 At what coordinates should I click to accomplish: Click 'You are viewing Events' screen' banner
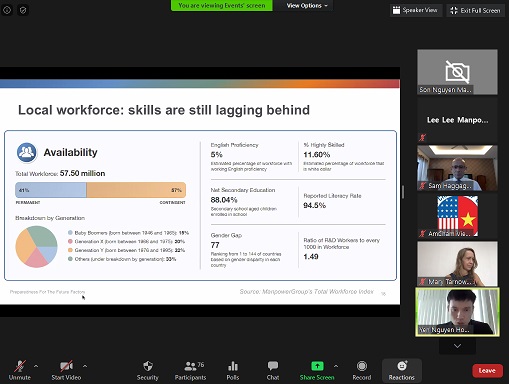coord(222,5)
